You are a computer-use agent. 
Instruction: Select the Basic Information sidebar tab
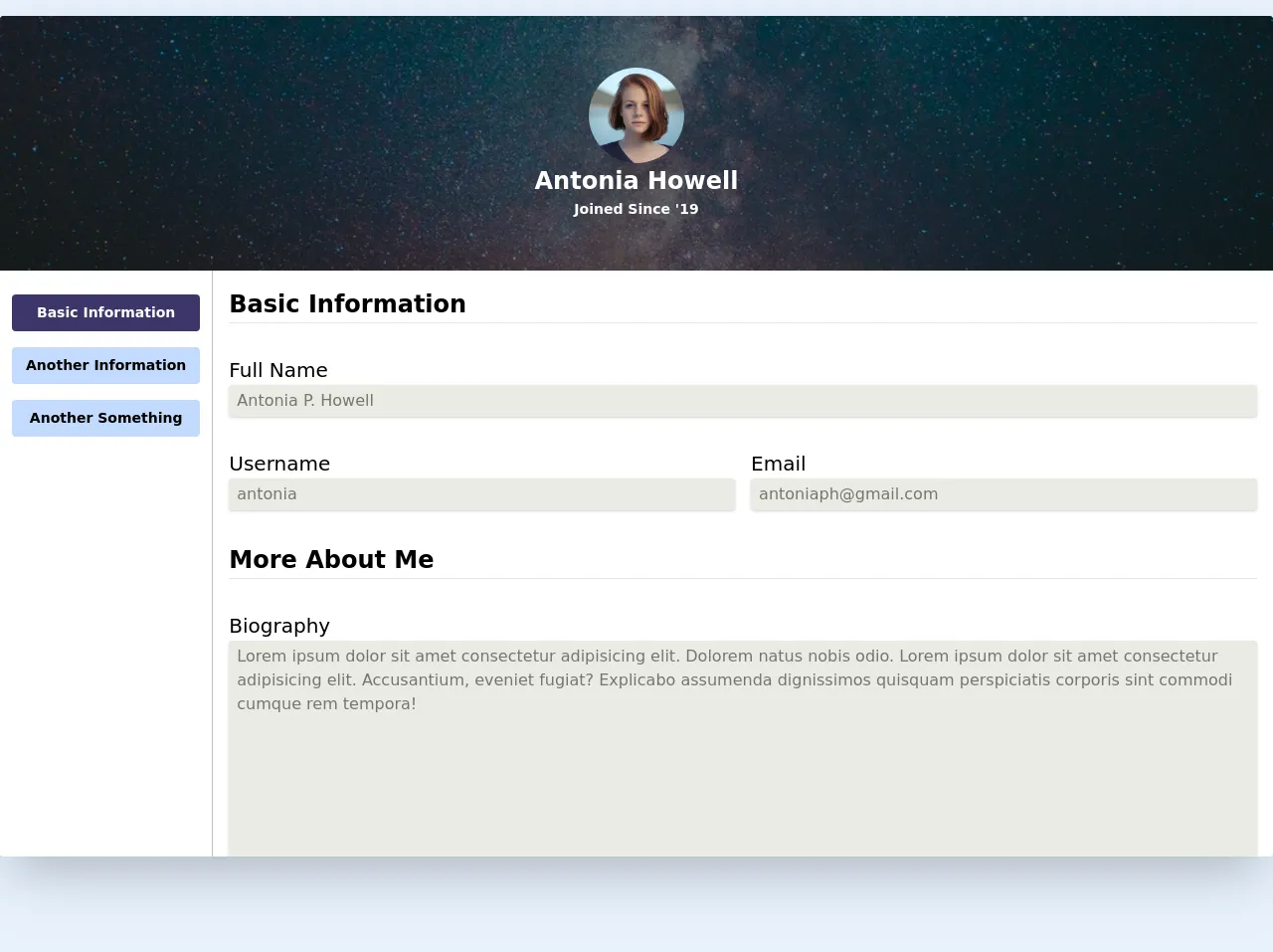coord(105,312)
